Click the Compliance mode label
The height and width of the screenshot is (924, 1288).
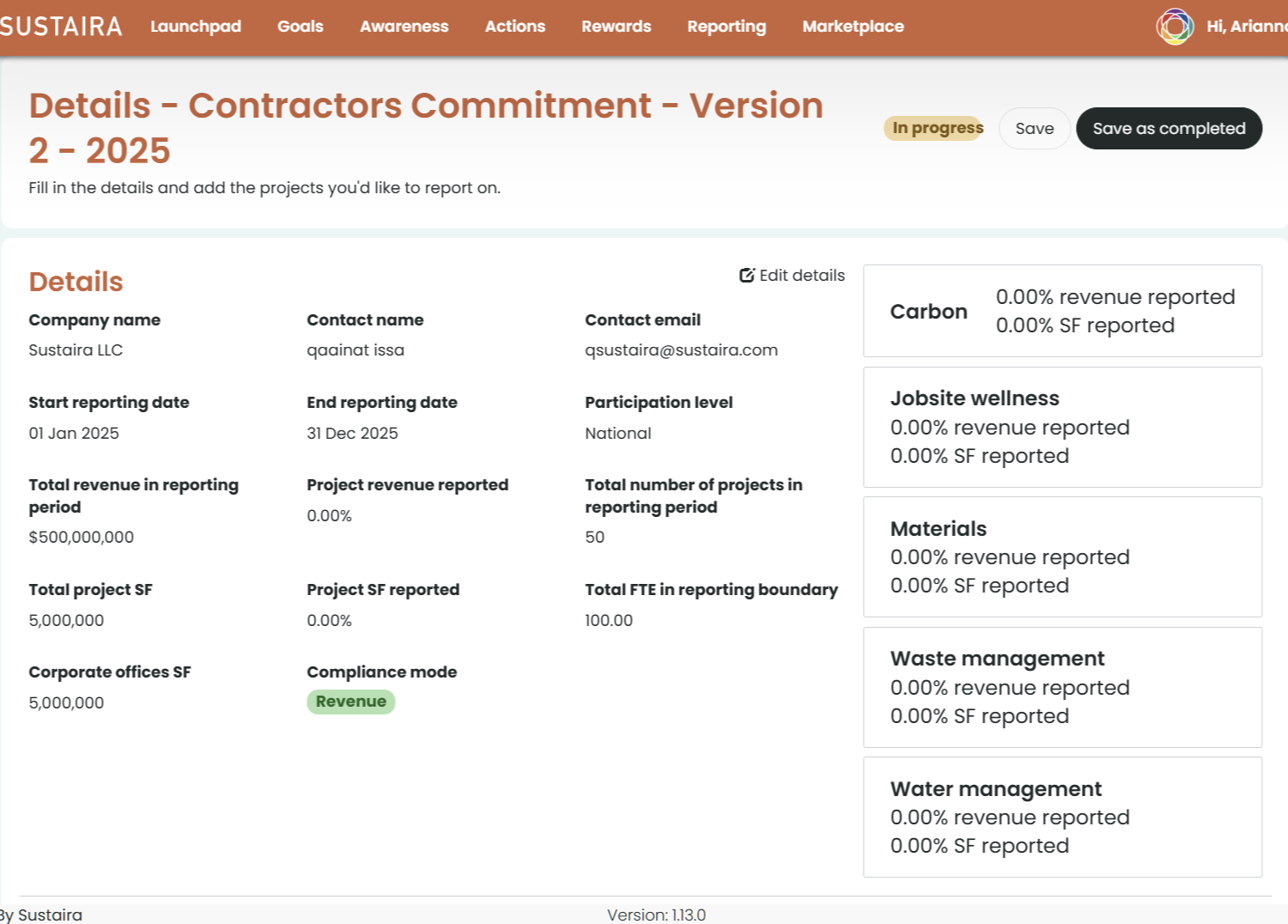381,672
